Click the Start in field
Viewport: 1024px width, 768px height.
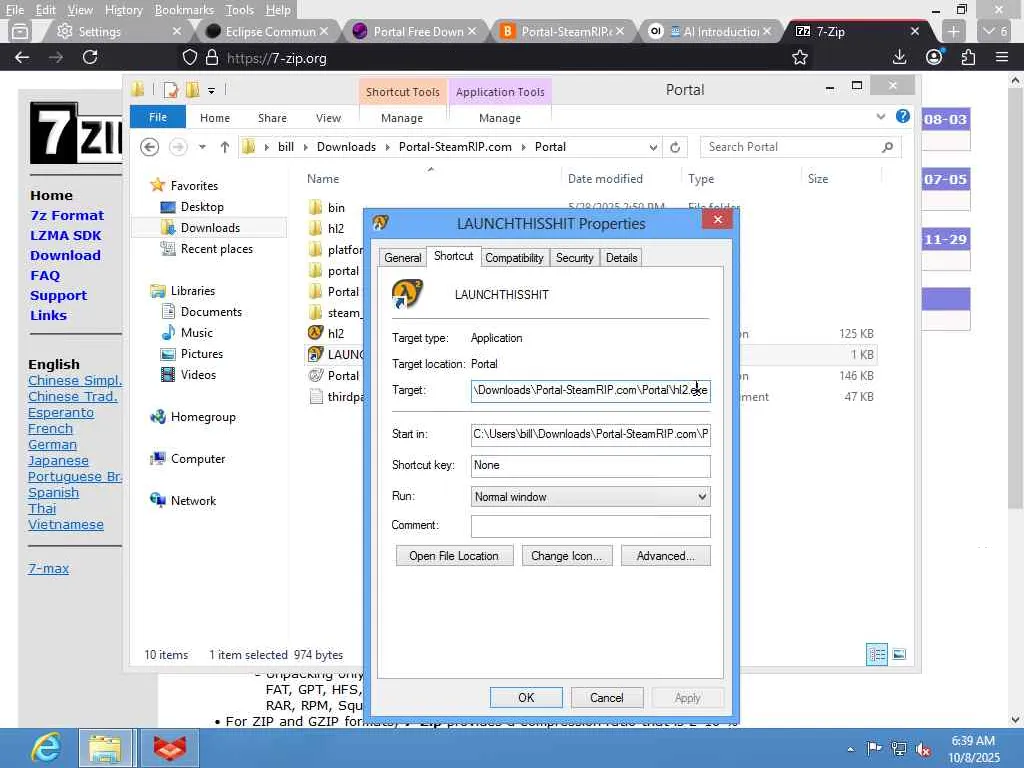coord(590,434)
